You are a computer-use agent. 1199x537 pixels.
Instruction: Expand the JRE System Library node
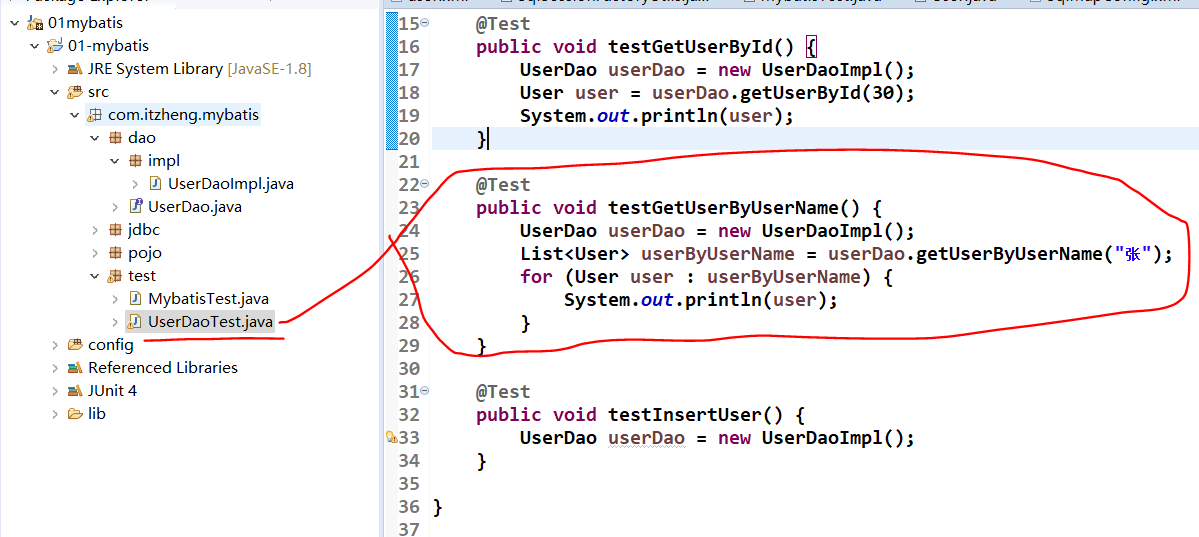click(x=55, y=69)
